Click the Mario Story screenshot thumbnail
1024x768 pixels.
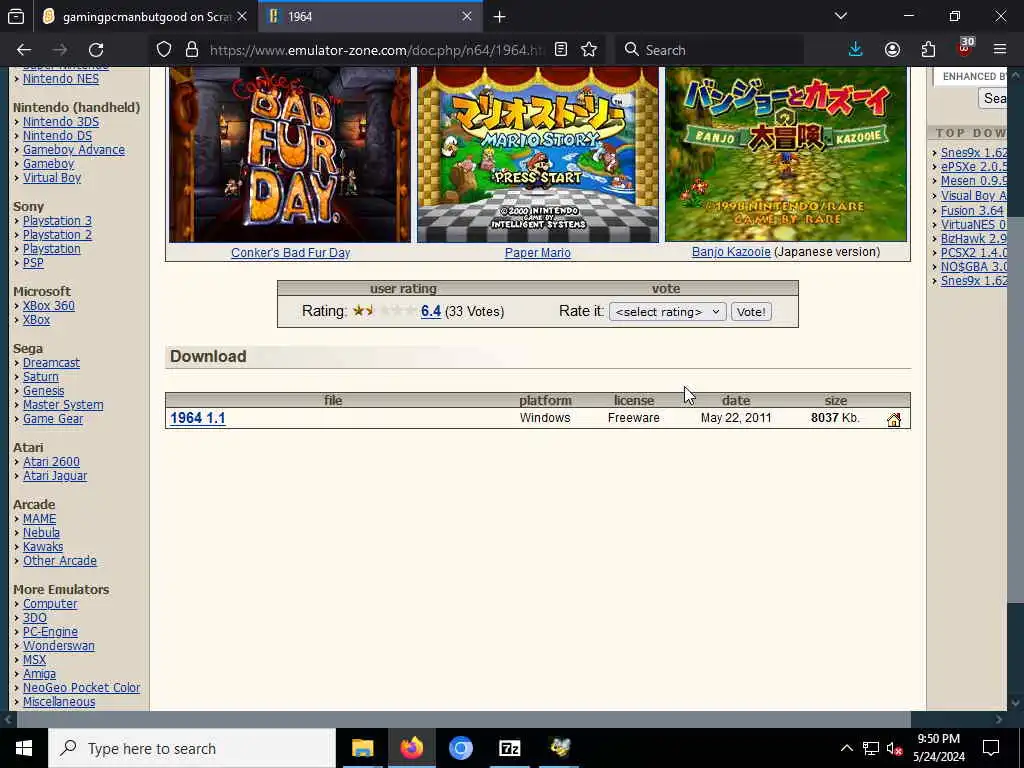coord(538,154)
